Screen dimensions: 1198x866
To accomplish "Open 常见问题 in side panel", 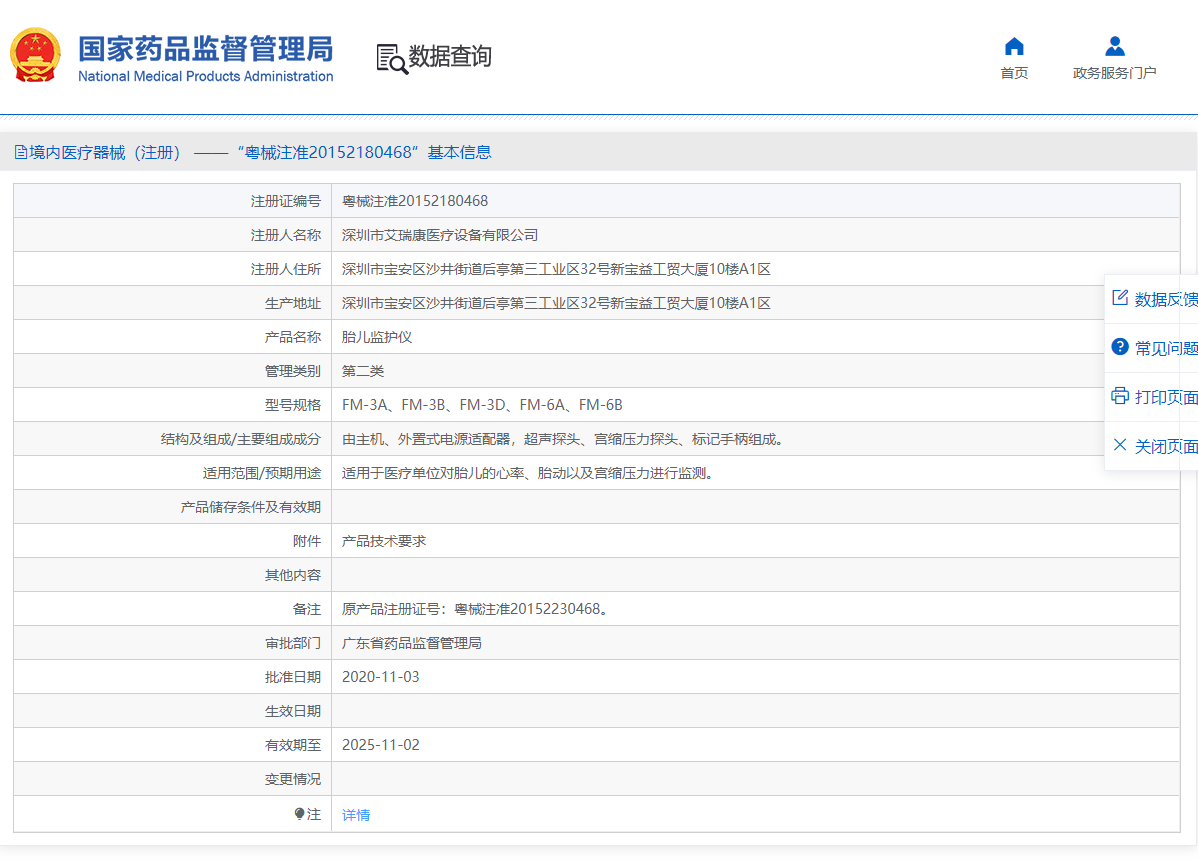I will 1166,348.
